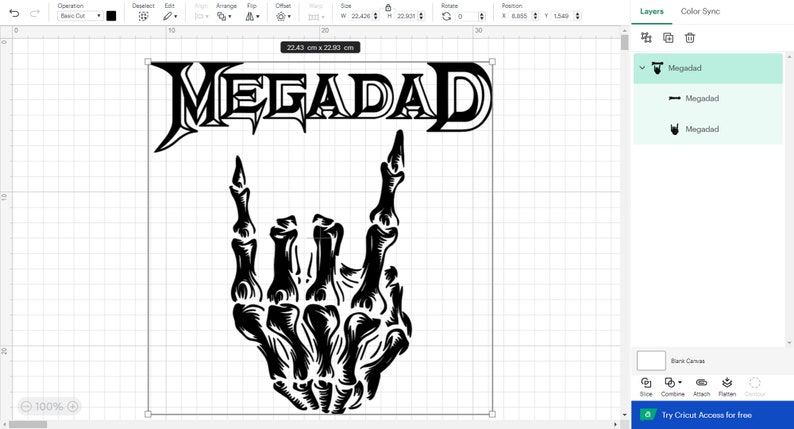Click the Deselect icon
Image resolution: width=794 pixels, height=429 pixels.
(143, 16)
